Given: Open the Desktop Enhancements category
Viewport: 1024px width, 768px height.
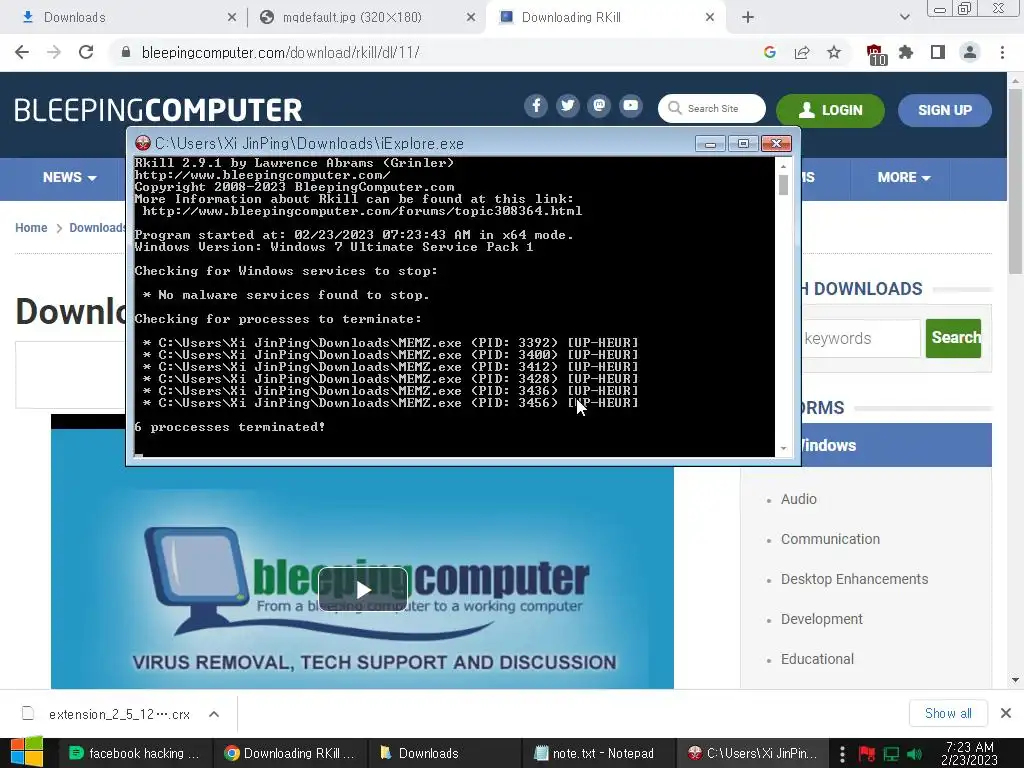Looking at the screenshot, I should 854,579.
